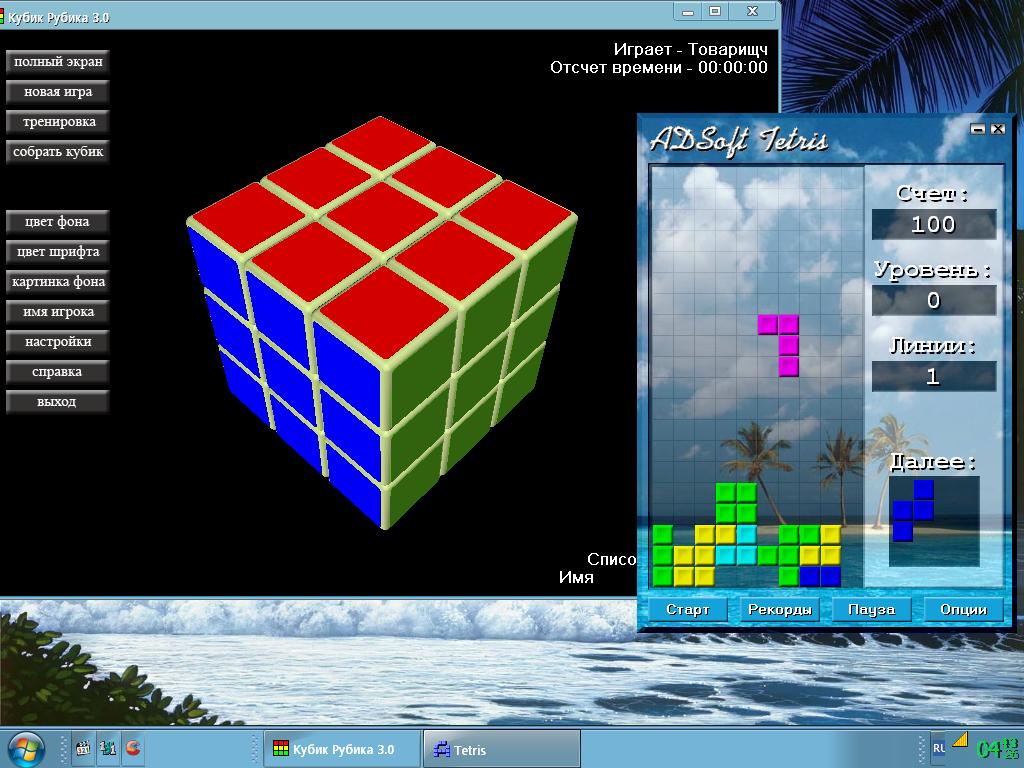1024x768 pixels.
Task: Click 'Пауза' to pause Tetris
Action: click(x=871, y=609)
